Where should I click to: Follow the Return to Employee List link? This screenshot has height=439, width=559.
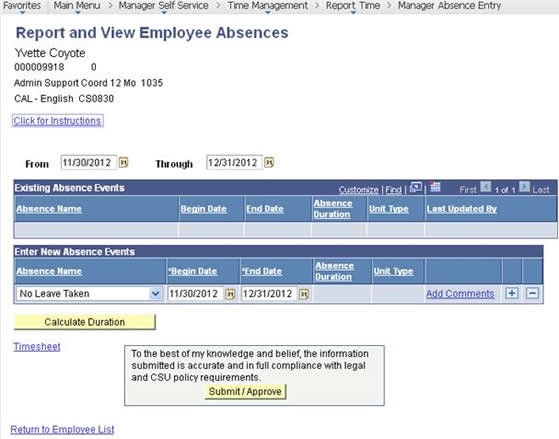coord(62,429)
